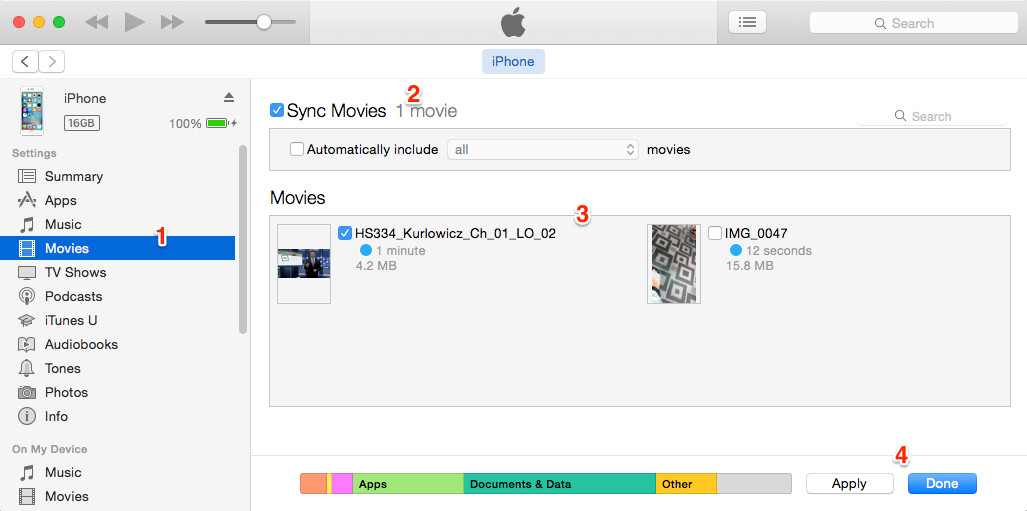Click the Info circle icon
1027x511 pixels.
[27, 416]
